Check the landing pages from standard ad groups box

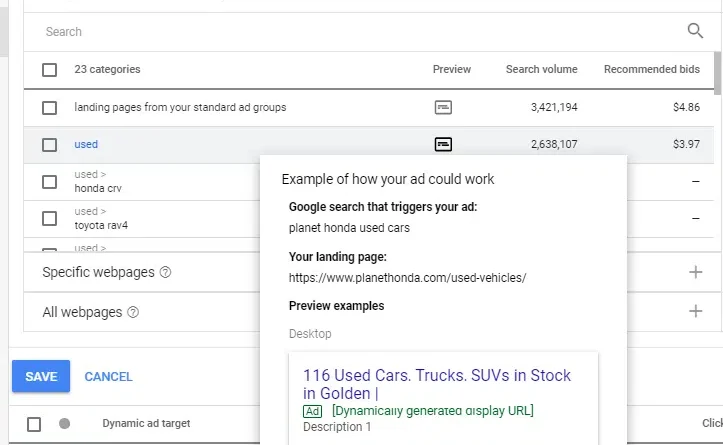coord(50,107)
